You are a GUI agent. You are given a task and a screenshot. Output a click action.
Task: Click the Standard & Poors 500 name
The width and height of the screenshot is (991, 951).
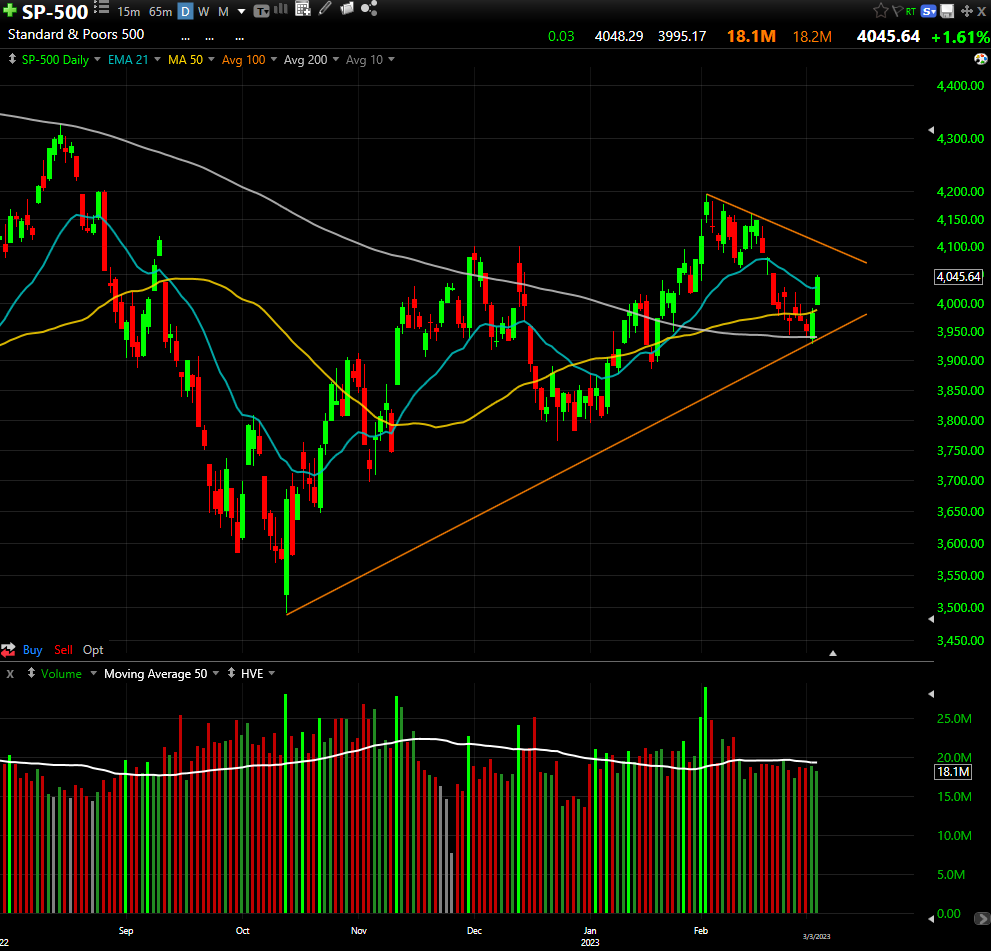tap(76, 34)
